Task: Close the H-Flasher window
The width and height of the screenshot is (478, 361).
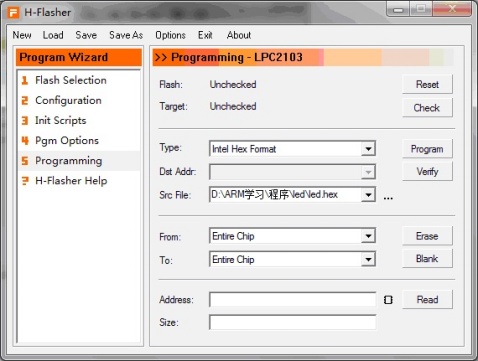Action: coord(452,9)
